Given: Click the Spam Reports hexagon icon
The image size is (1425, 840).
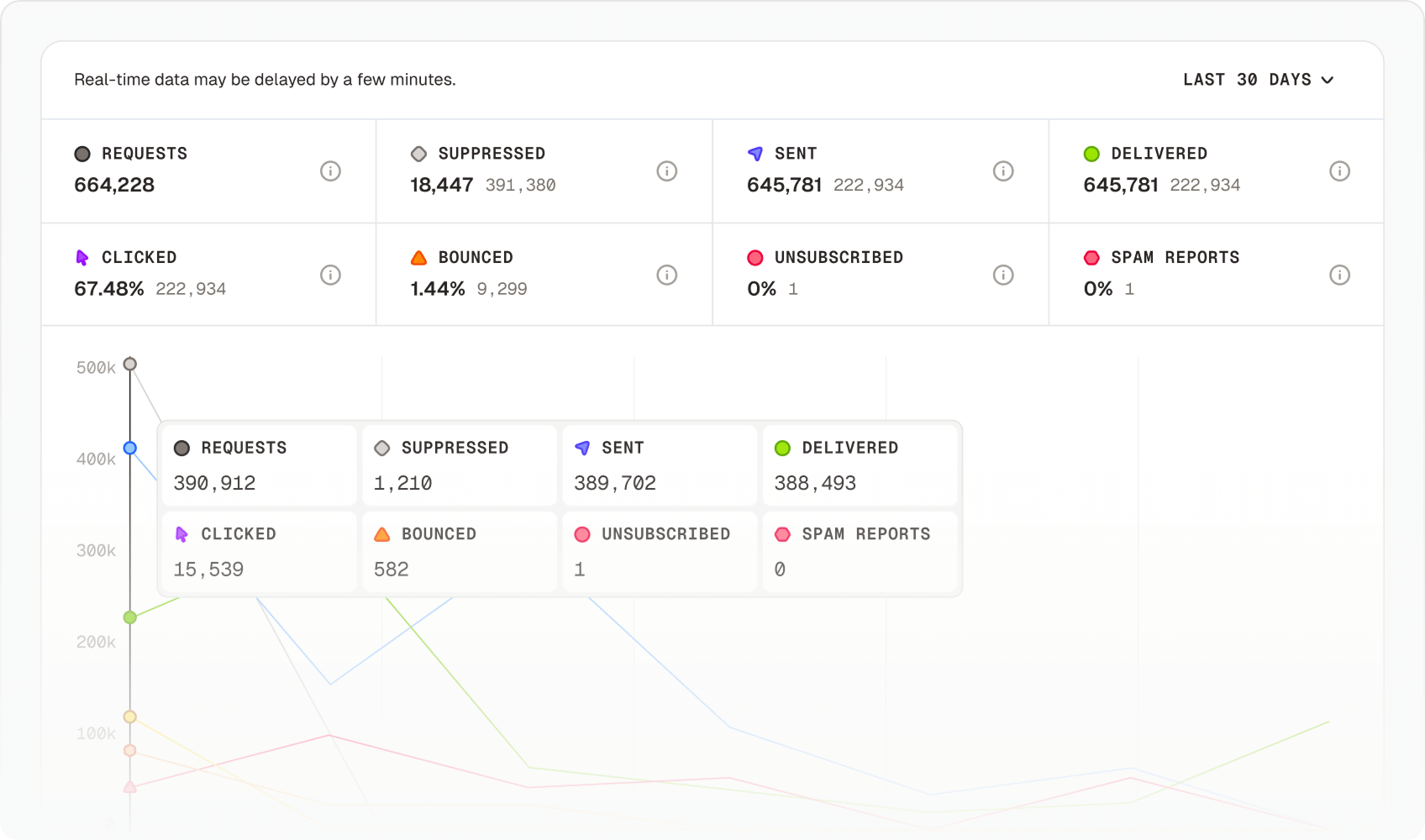Looking at the screenshot, I should tap(1091, 257).
